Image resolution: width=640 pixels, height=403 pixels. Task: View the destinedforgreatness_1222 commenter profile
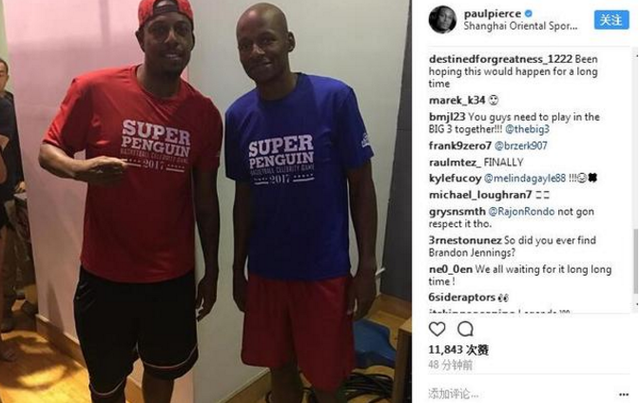click(x=500, y=59)
